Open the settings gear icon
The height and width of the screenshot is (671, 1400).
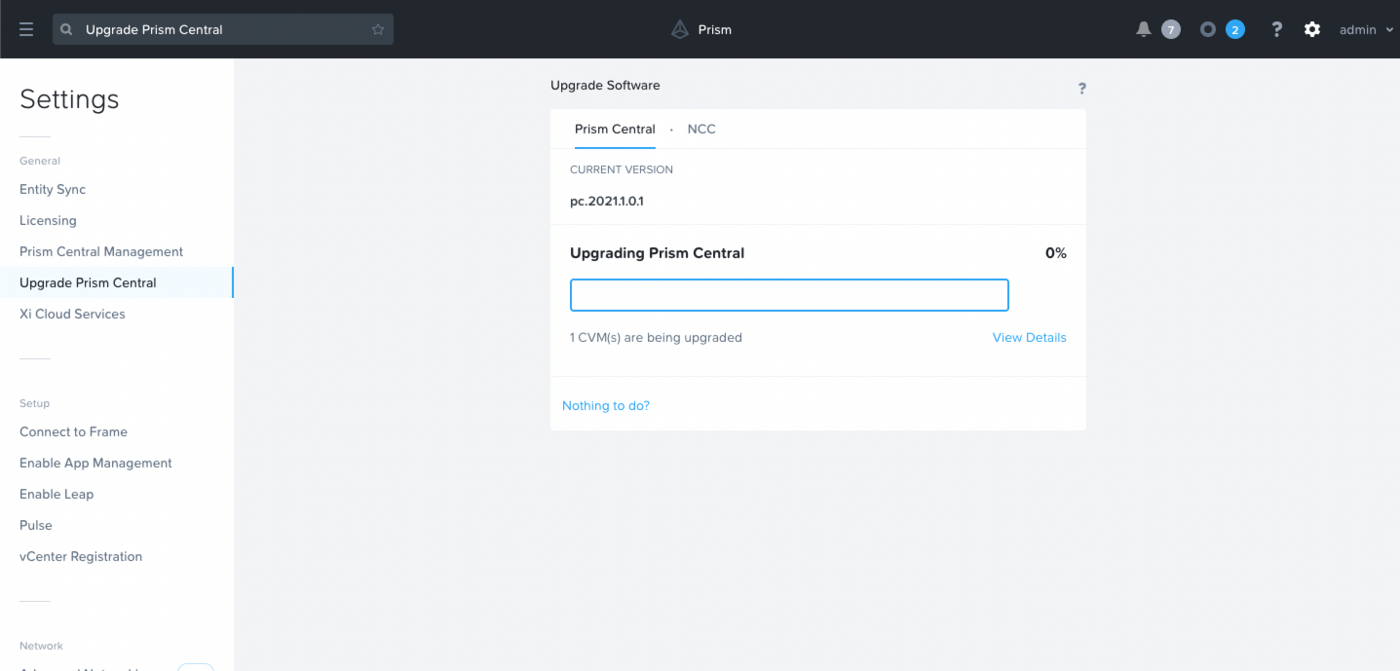[x=1312, y=30]
